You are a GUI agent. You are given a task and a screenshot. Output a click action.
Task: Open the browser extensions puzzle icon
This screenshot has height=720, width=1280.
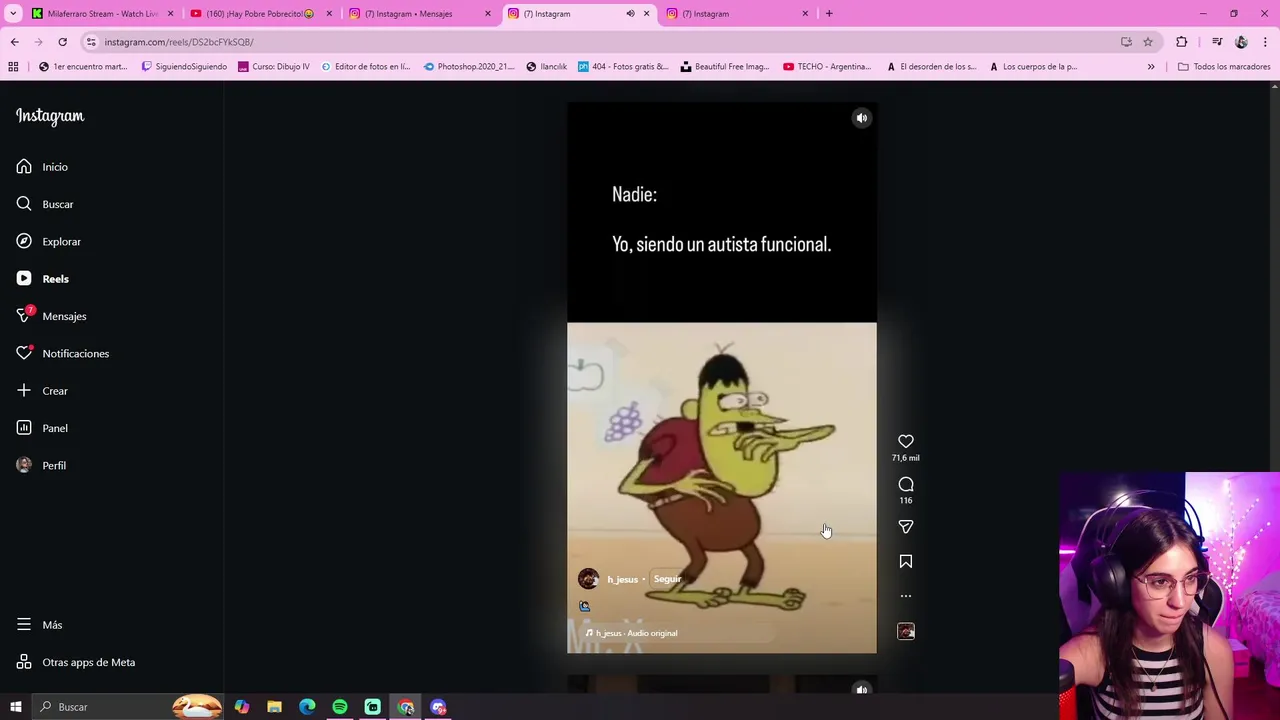point(1182,42)
